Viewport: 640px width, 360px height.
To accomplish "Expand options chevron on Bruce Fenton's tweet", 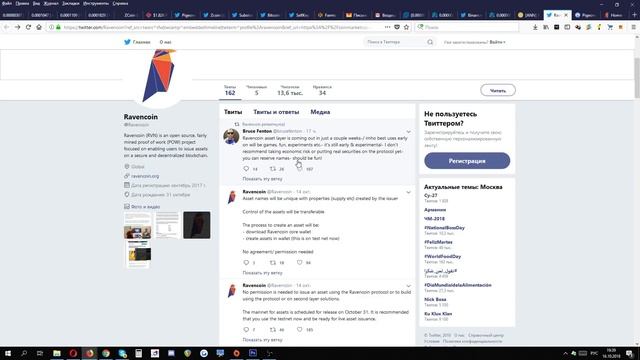I will pyautogui.click(x=408, y=131).
